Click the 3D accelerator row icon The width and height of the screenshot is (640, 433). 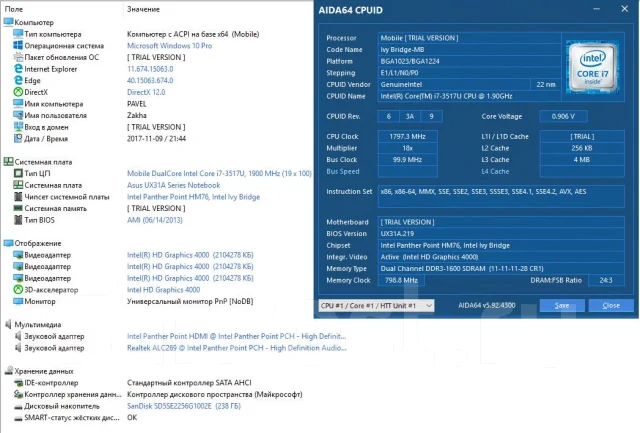tap(18, 289)
